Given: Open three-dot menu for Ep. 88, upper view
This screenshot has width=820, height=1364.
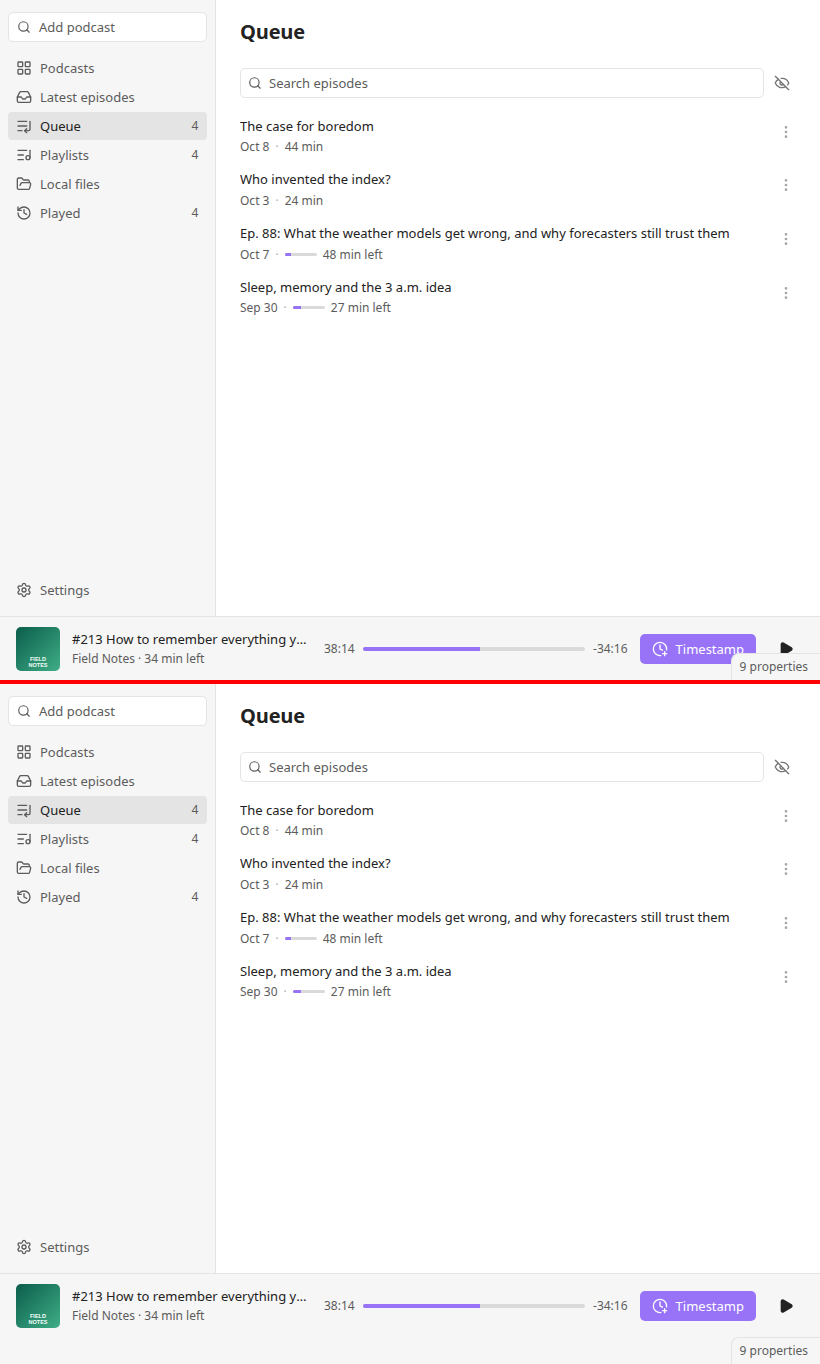Looking at the screenshot, I should point(786,239).
